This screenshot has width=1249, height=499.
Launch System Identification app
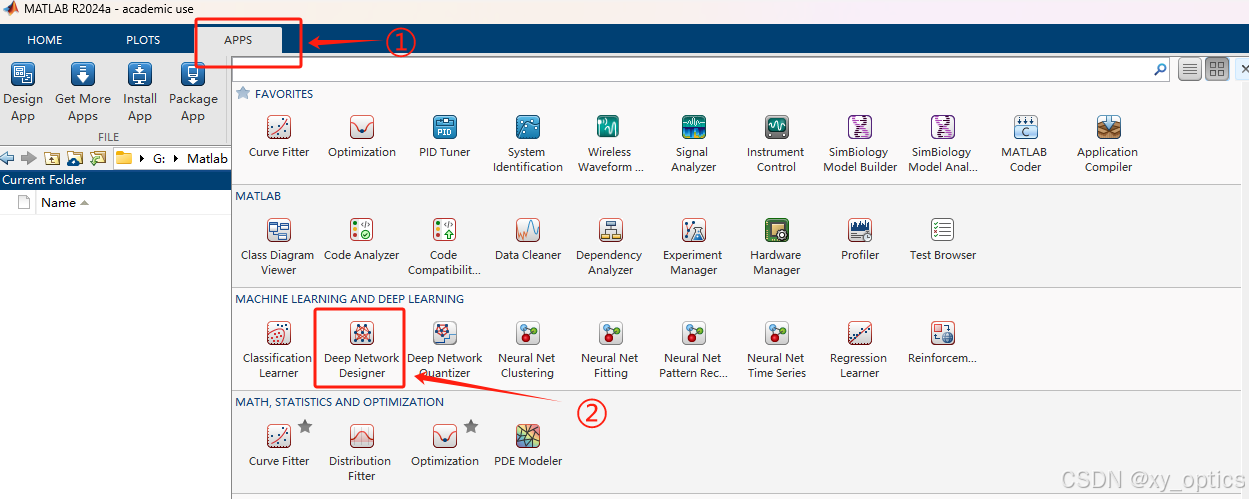pos(528,143)
